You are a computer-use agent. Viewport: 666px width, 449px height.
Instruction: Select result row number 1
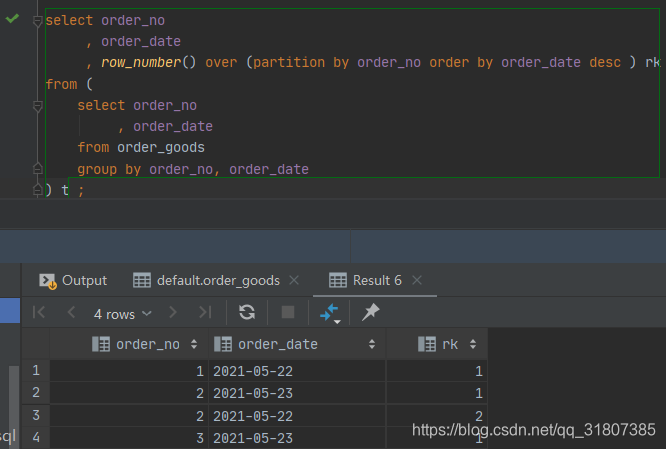36,370
